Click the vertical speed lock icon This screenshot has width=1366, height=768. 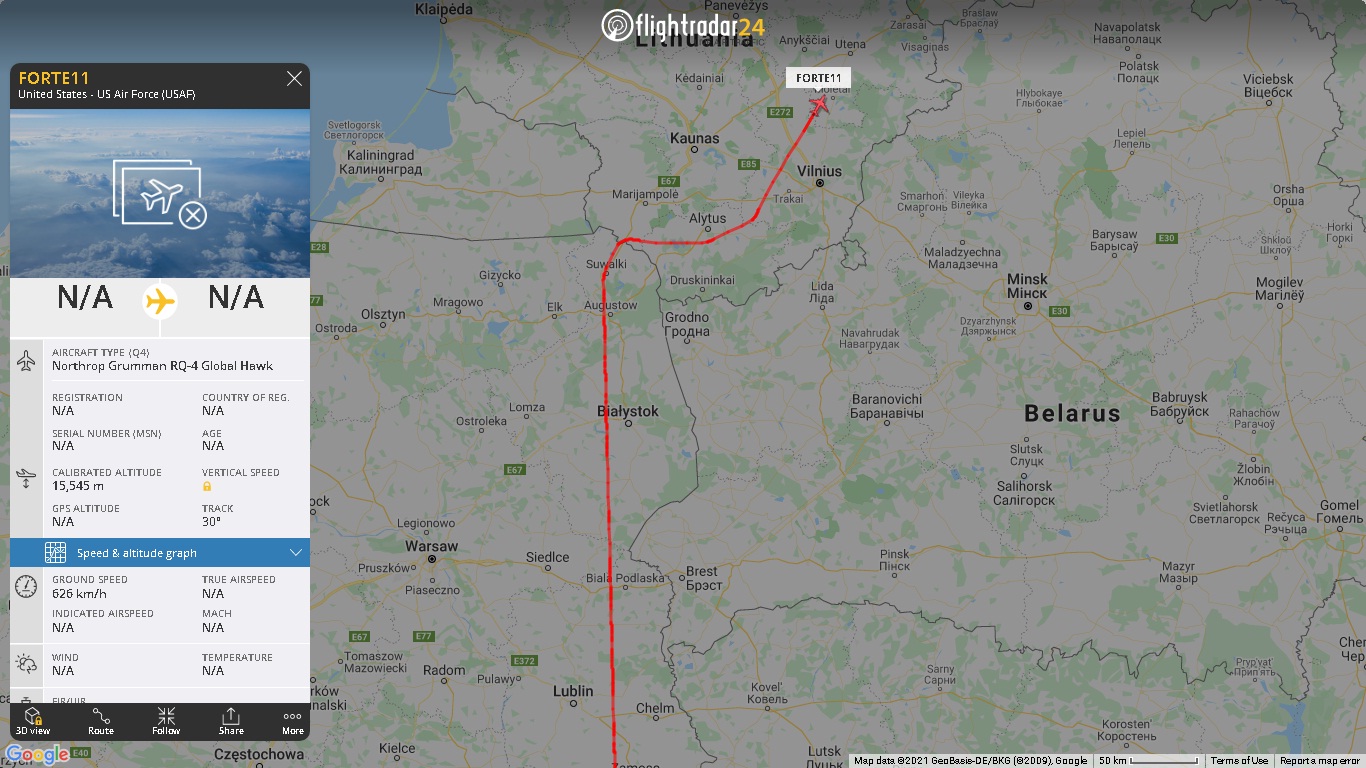207,486
